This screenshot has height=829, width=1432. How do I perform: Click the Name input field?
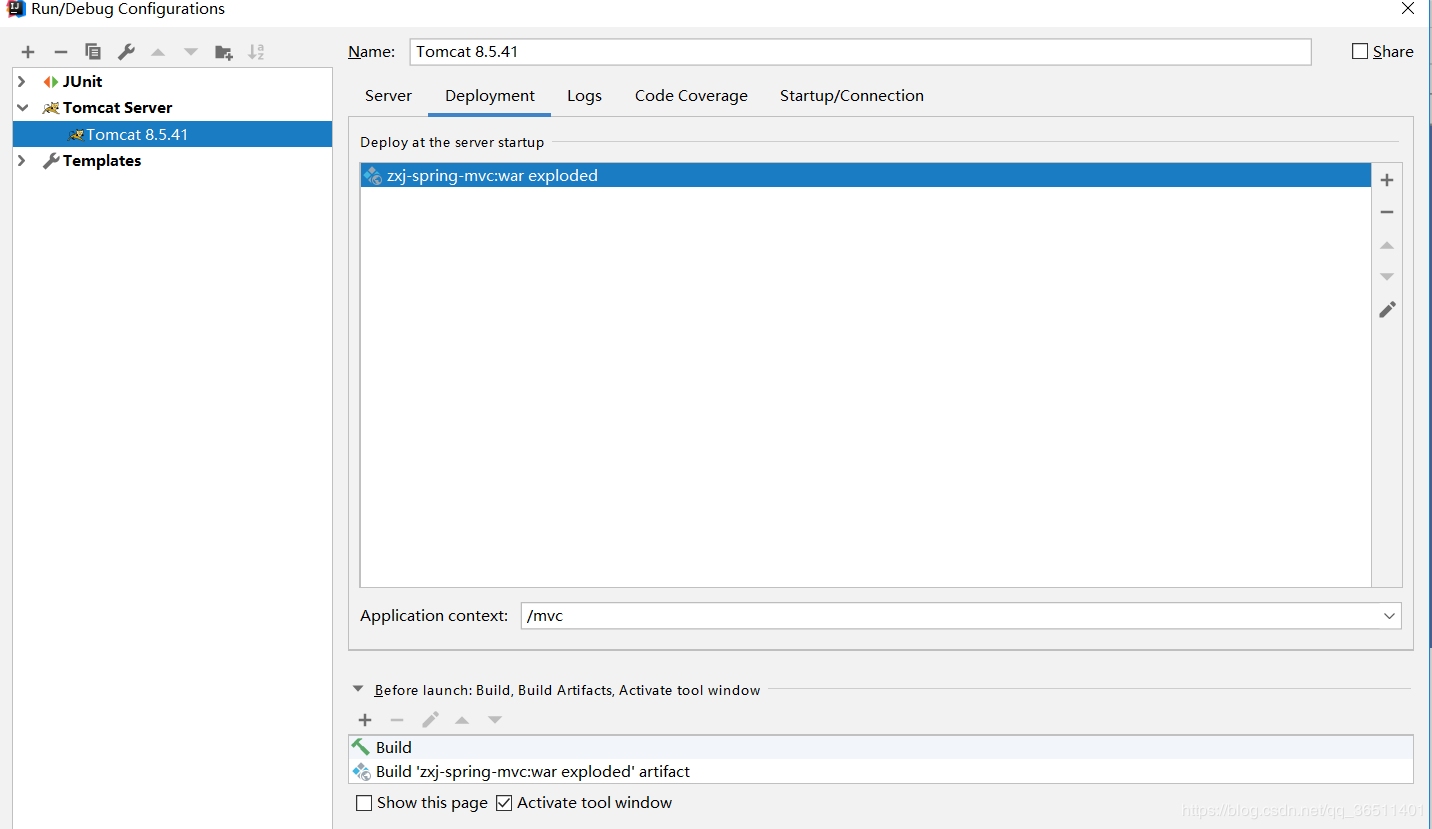(860, 52)
